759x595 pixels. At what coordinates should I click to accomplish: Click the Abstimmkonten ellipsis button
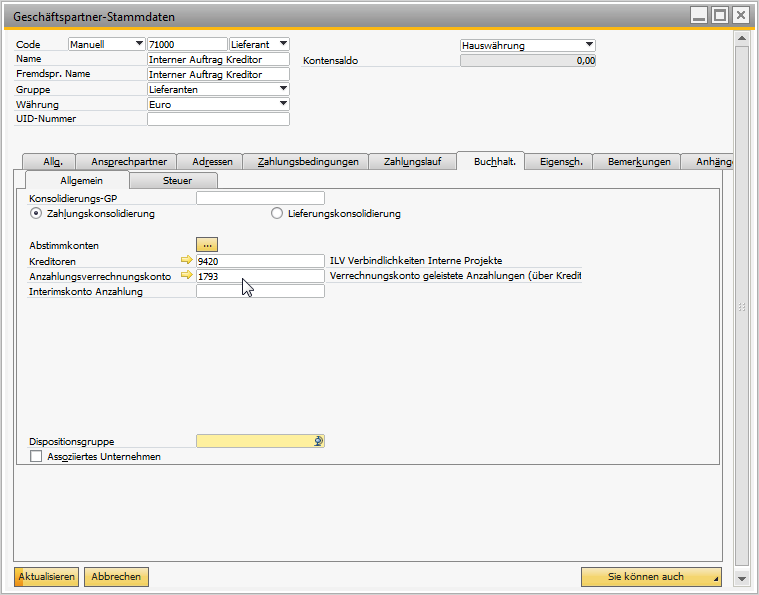(x=207, y=244)
